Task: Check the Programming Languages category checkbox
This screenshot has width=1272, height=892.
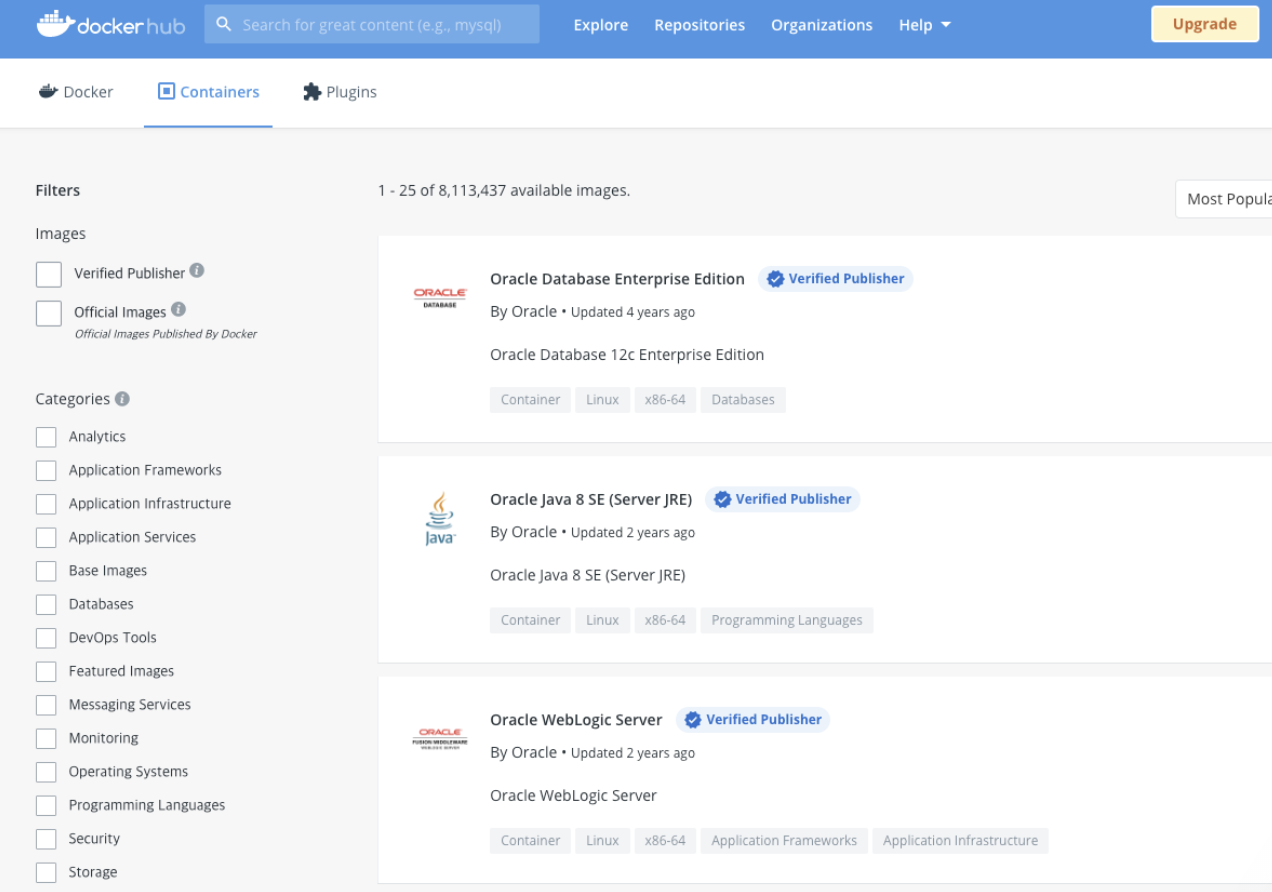Action: pyautogui.click(x=46, y=805)
